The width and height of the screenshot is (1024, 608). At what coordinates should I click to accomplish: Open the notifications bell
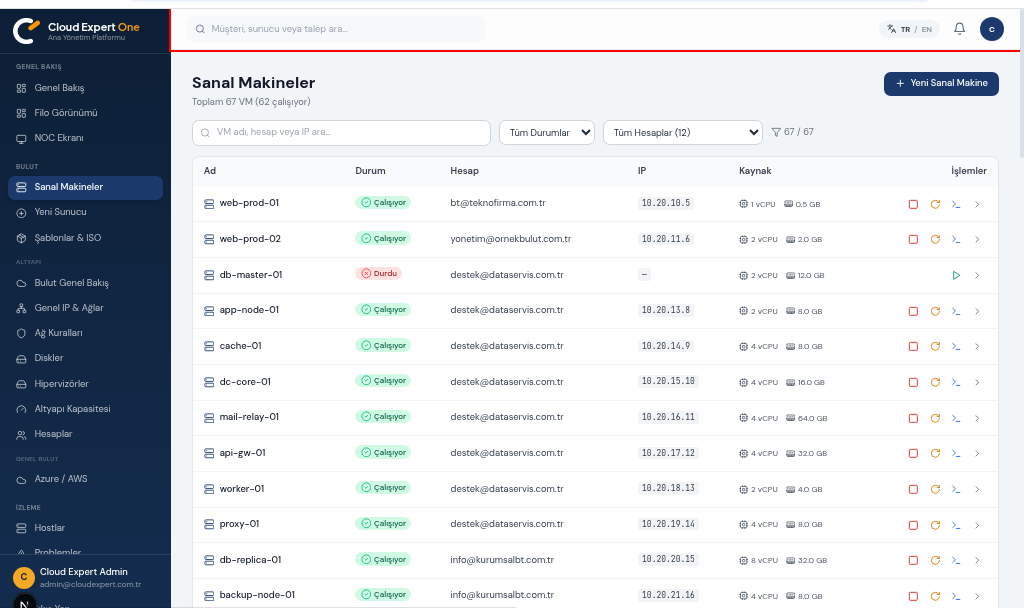(x=959, y=29)
